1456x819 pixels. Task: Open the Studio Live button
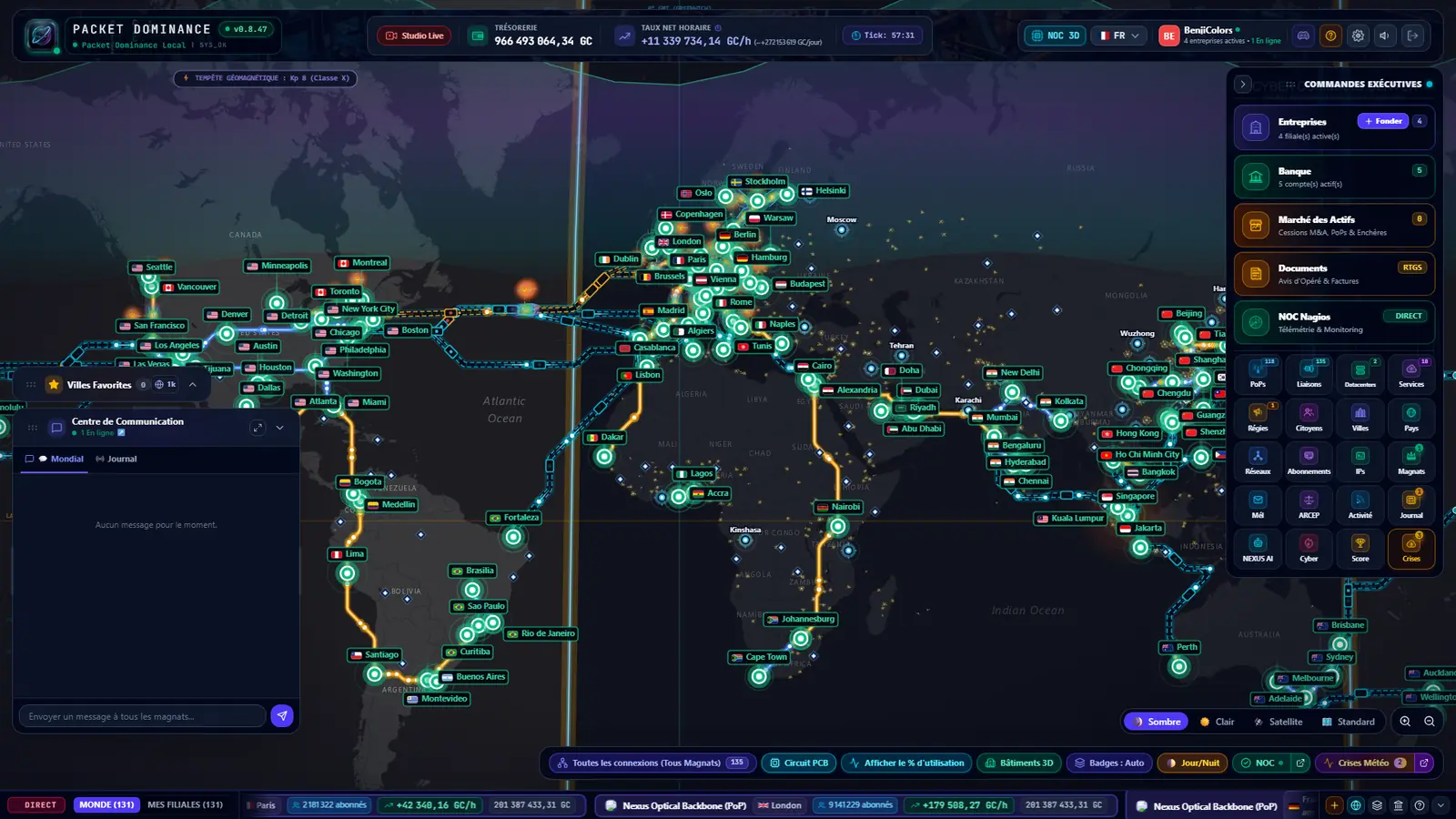pyautogui.click(x=415, y=35)
